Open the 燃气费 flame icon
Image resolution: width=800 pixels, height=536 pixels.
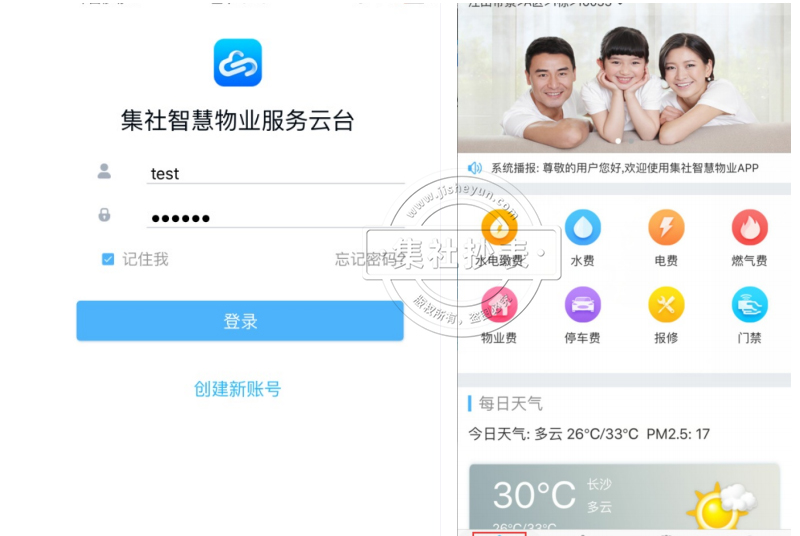point(749,227)
